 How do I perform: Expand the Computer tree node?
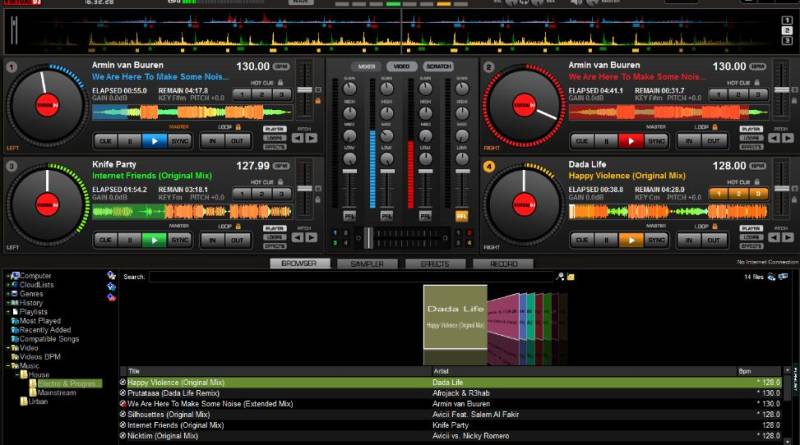point(8,276)
